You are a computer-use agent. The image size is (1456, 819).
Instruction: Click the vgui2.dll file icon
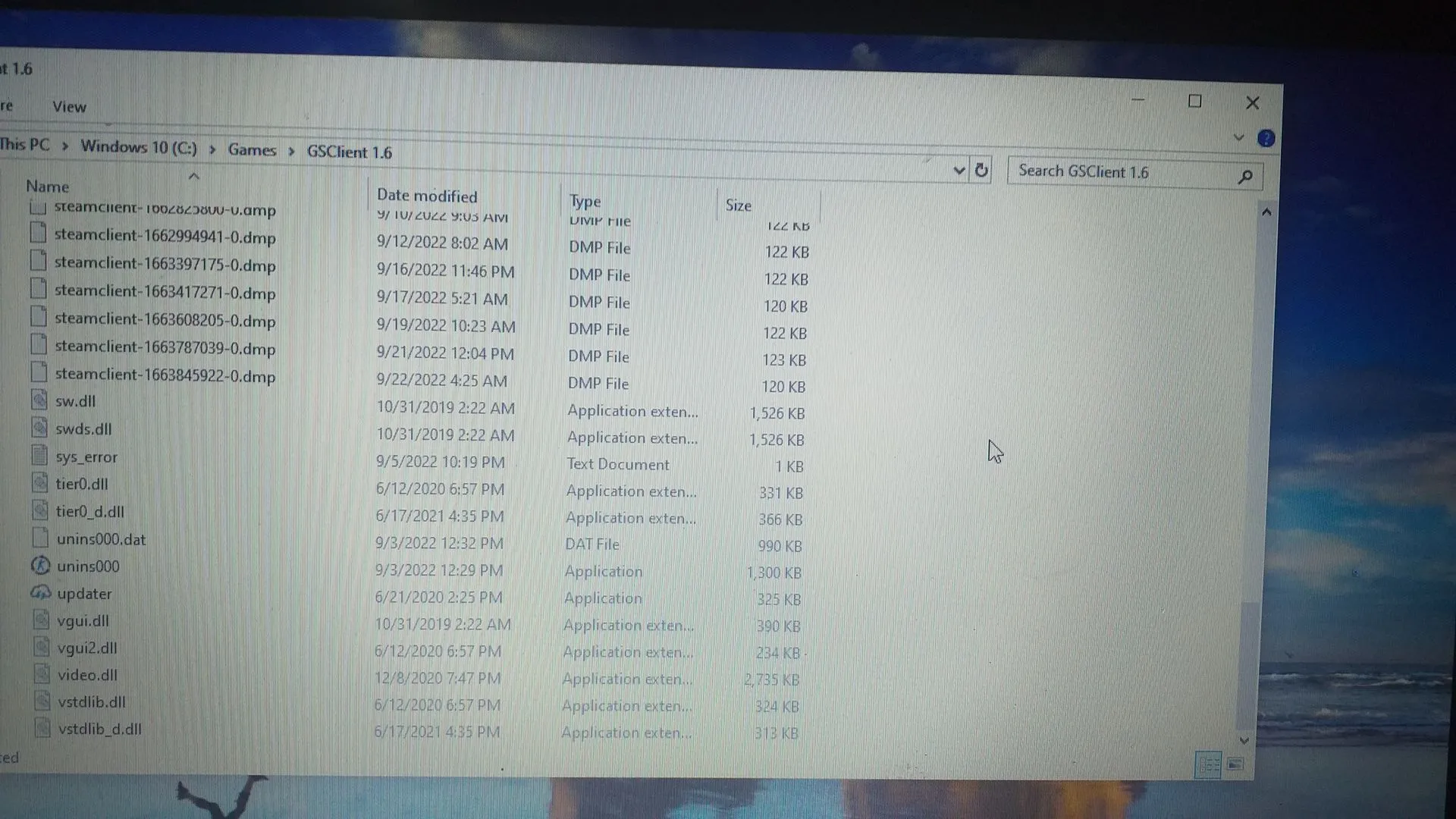pos(42,648)
